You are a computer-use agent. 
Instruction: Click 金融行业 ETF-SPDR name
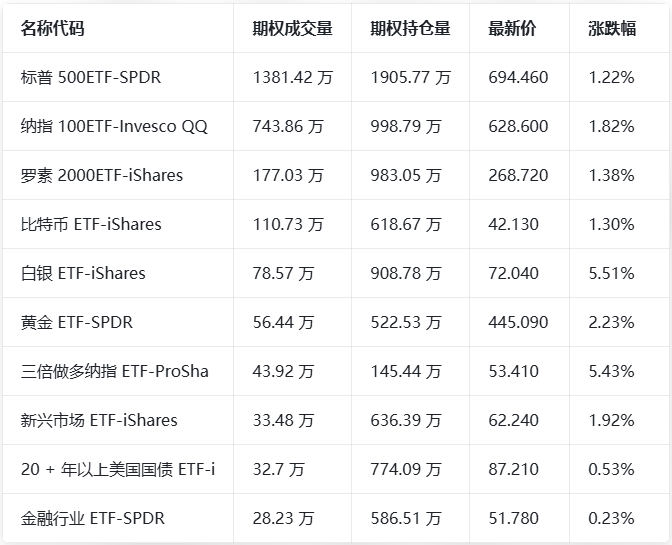[x=93, y=518]
